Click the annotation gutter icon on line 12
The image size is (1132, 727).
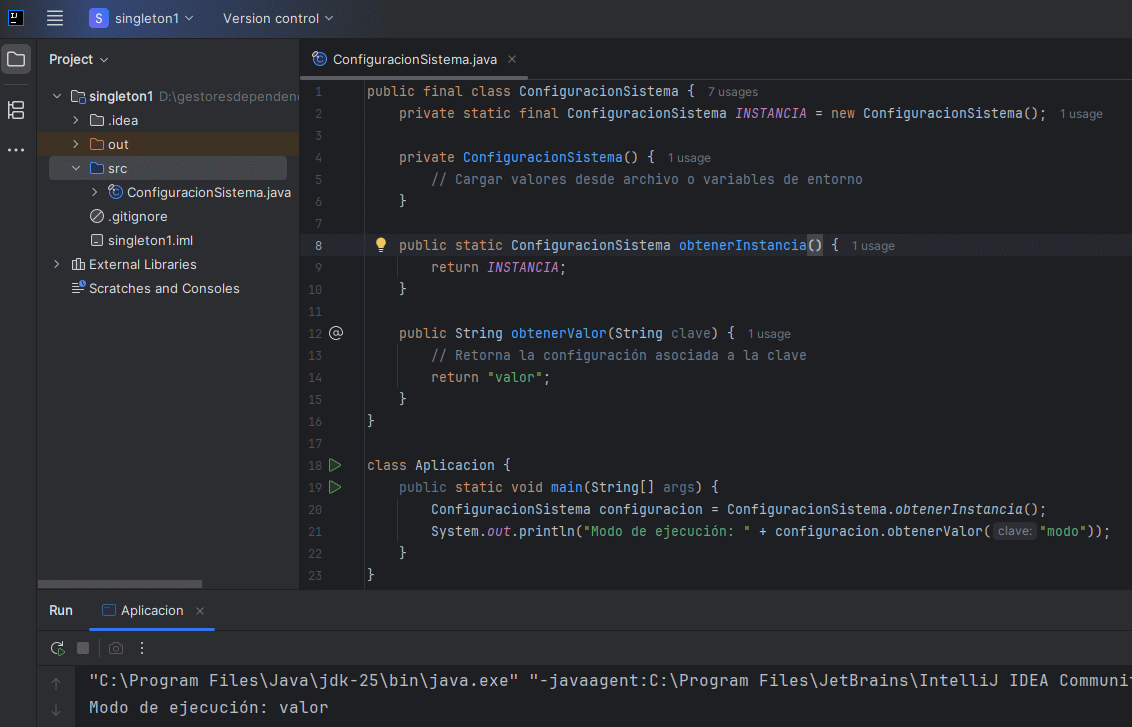(336, 332)
